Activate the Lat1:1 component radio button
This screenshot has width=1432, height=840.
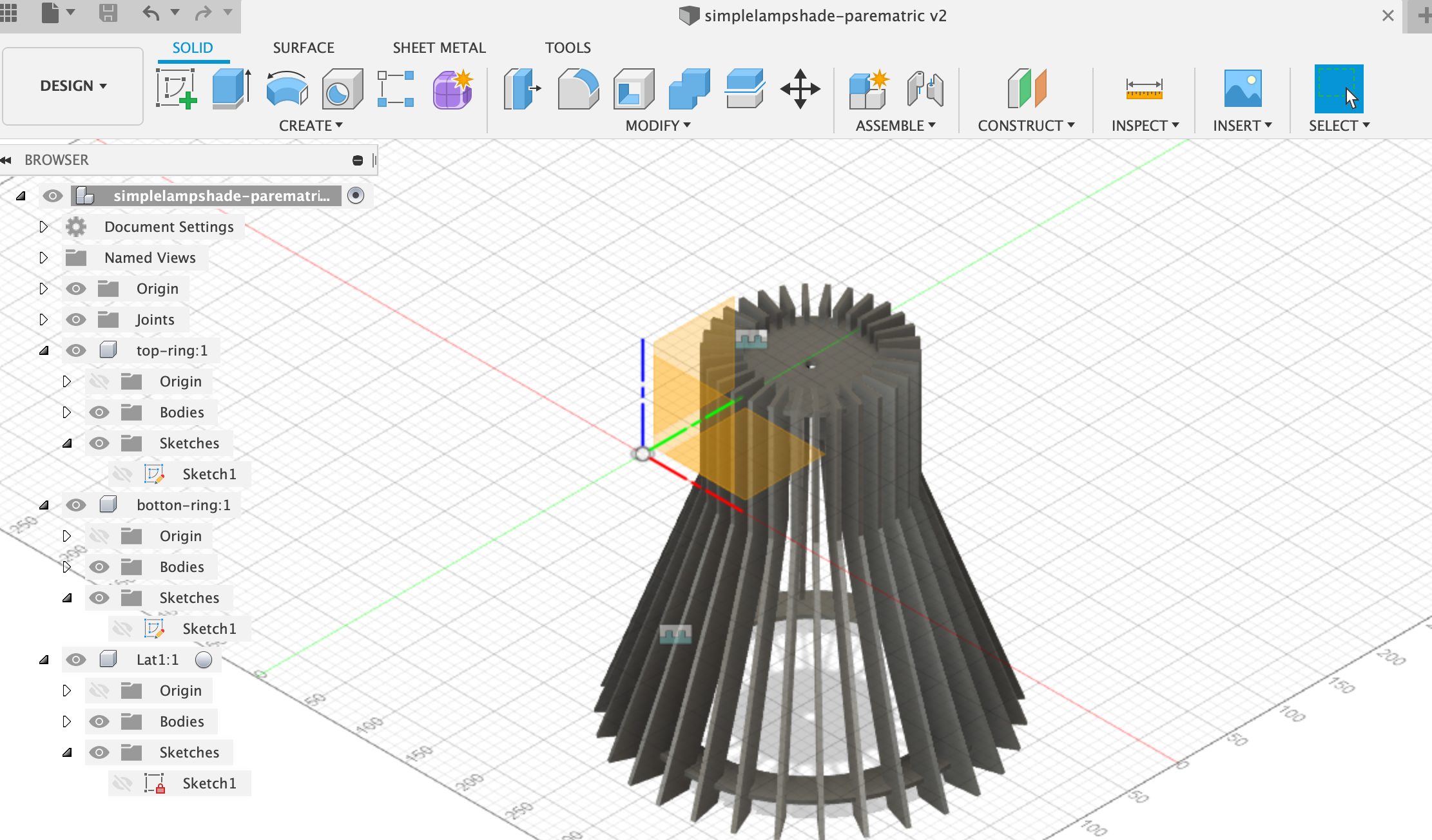click(x=204, y=660)
